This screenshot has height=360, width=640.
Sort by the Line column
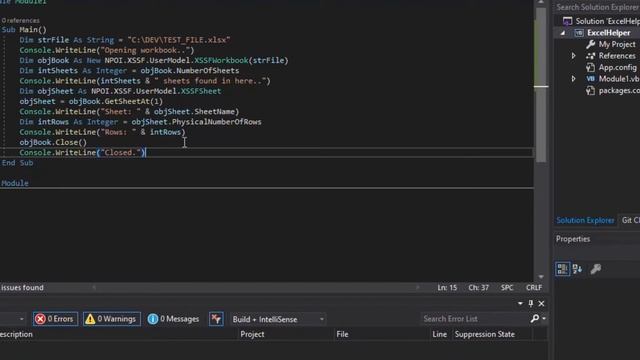pyautogui.click(x=441, y=334)
